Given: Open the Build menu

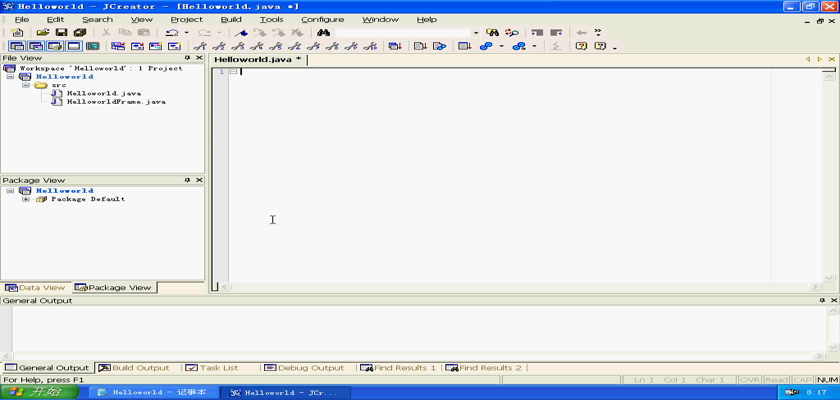Looking at the screenshot, I should 231,19.
